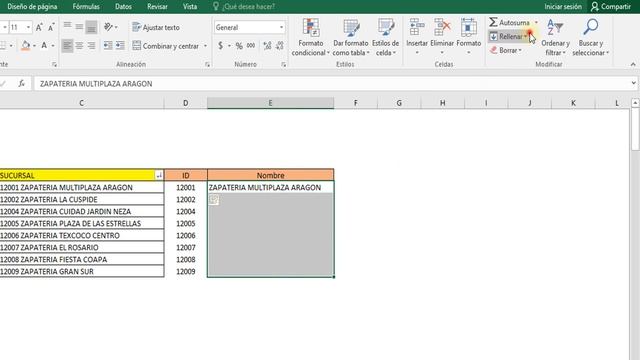Expand the fill color dropdown arrow
This screenshot has height=360, width=640.
34,46
